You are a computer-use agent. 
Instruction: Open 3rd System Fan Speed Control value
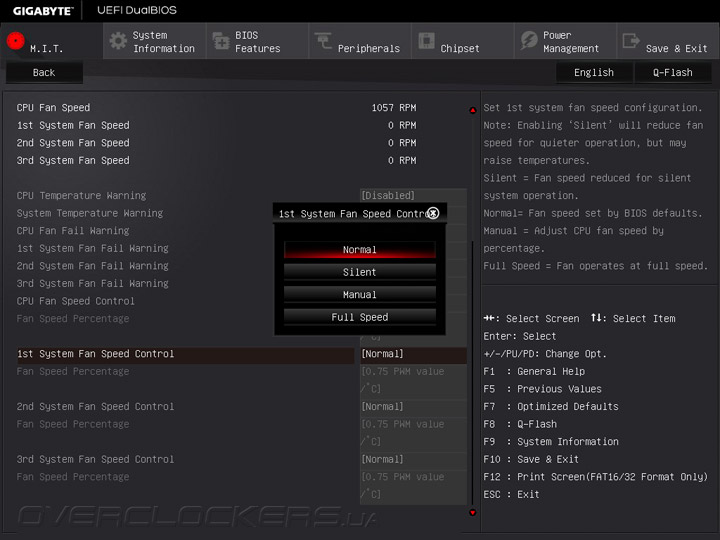(413, 460)
